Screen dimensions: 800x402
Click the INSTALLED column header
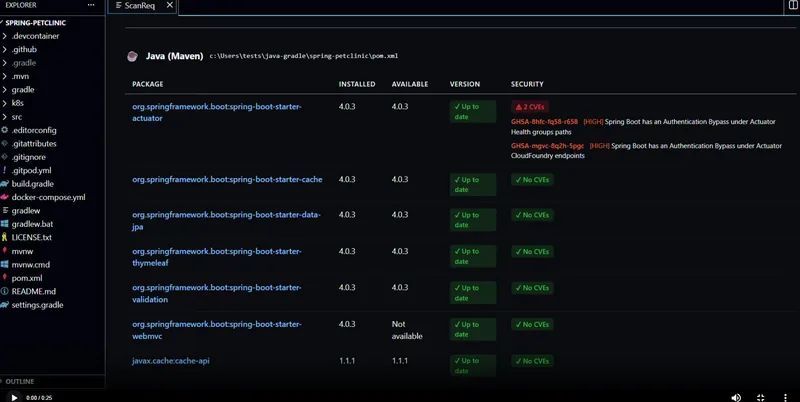pyautogui.click(x=357, y=84)
